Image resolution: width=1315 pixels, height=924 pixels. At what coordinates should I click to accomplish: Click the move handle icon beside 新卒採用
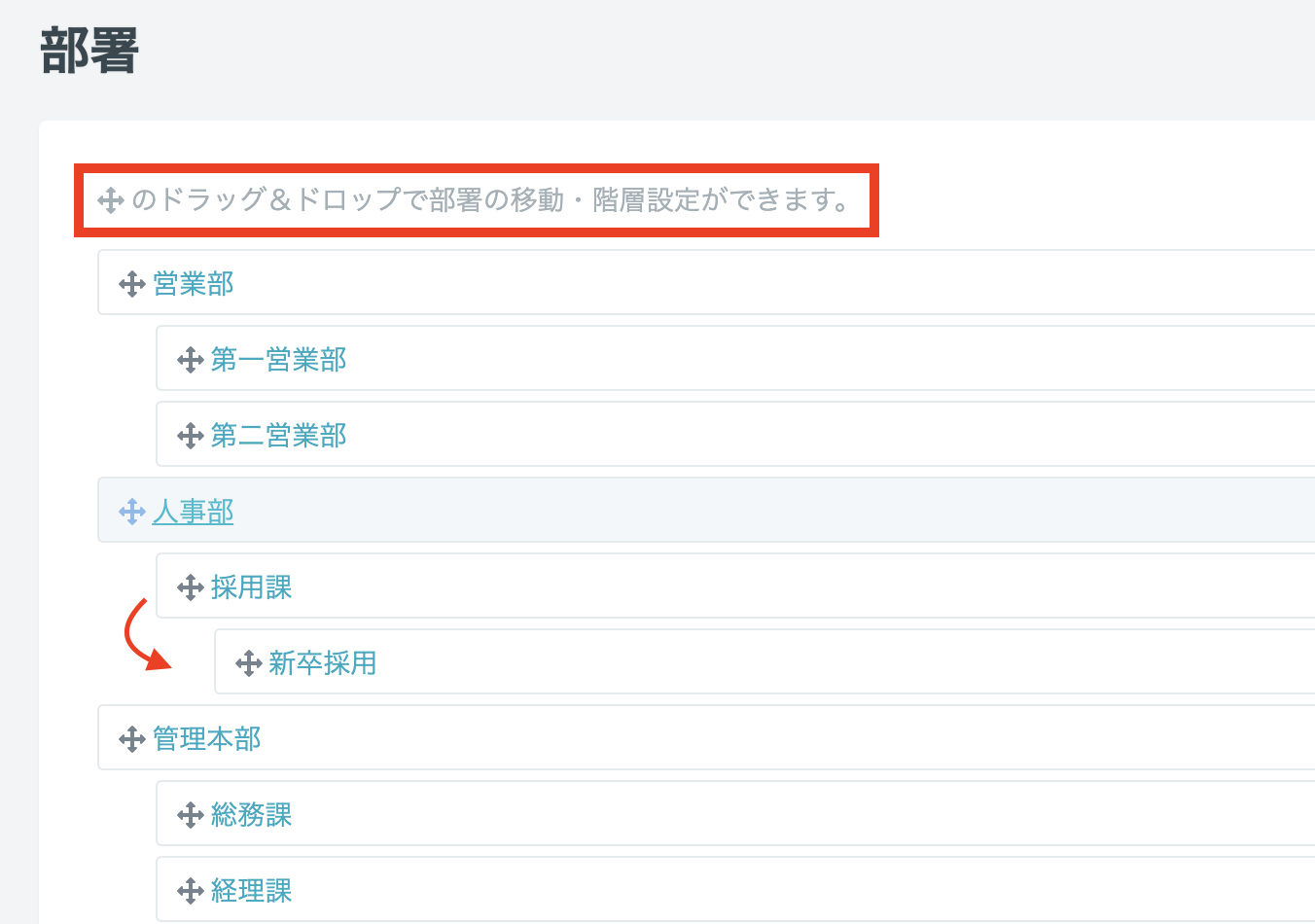249,663
